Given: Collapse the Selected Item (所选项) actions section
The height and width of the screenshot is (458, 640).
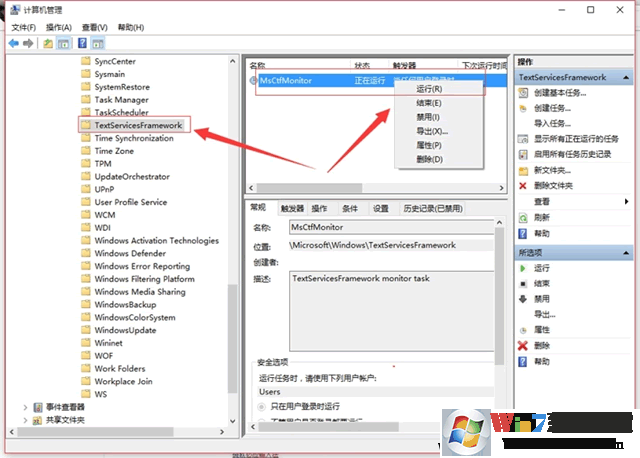Looking at the screenshot, I should pyautogui.click(x=626, y=253).
